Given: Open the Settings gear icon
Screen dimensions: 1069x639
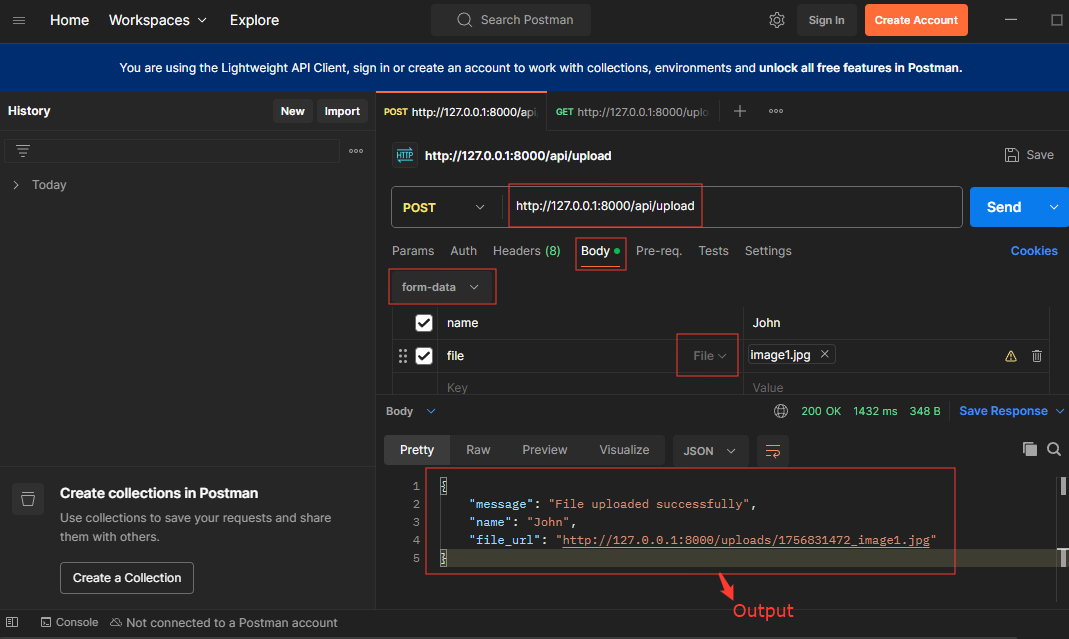Looking at the screenshot, I should point(777,20).
